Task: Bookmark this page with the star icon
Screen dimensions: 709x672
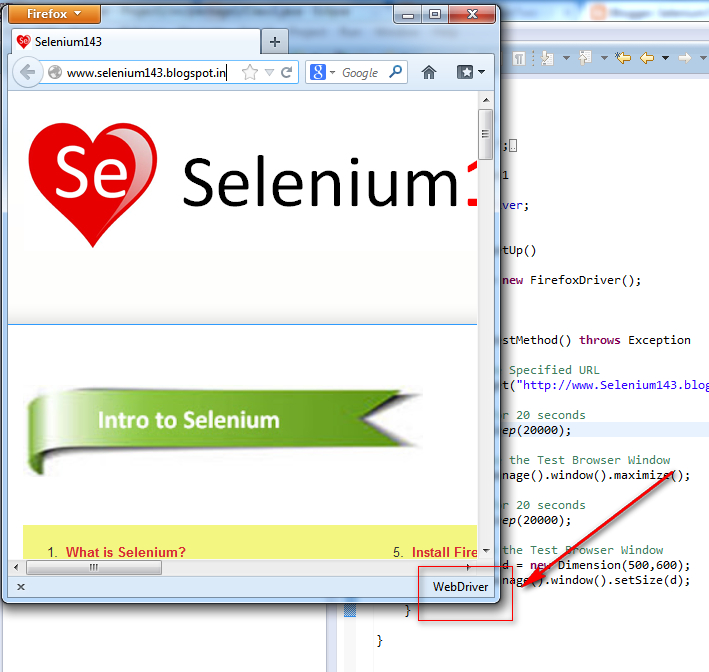Action: point(250,72)
